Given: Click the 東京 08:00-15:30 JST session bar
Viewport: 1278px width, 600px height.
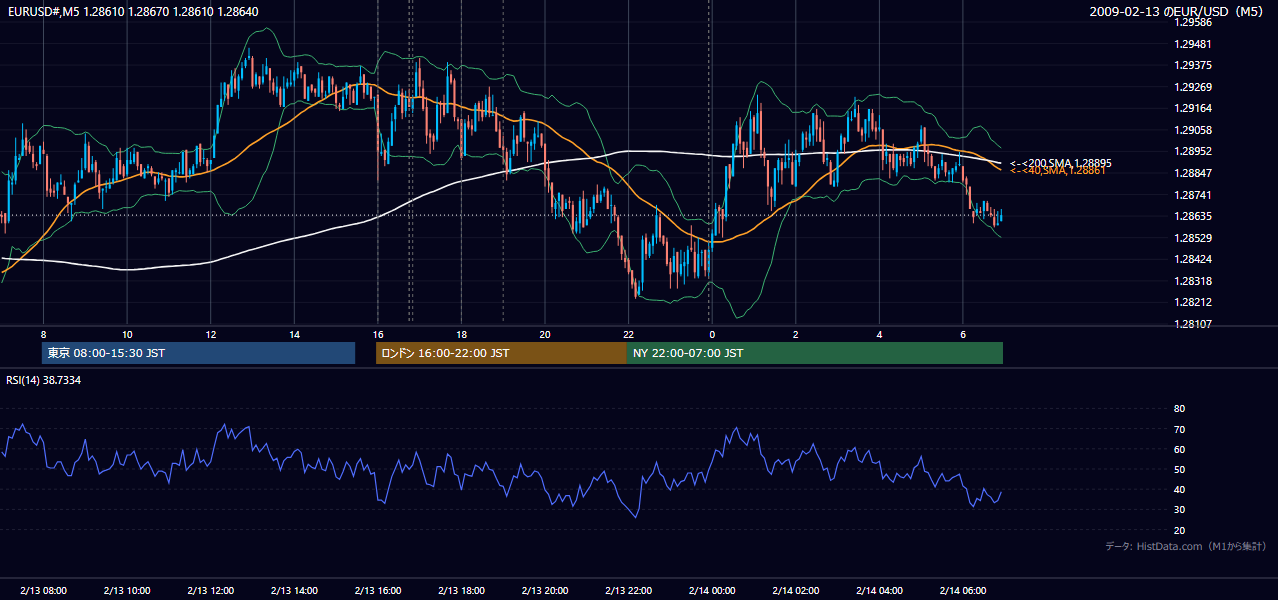Looking at the screenshot, I should coord(198,353).
